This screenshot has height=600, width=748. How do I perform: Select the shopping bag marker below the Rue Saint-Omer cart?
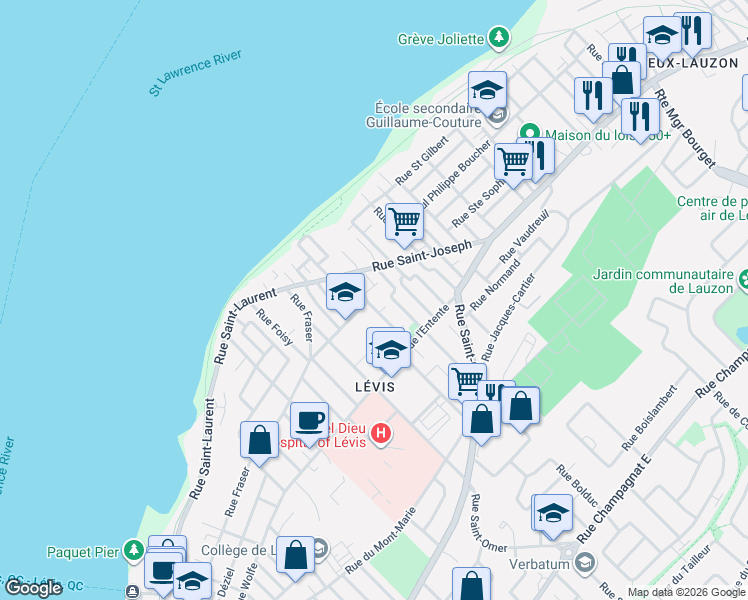click(481, 419)
